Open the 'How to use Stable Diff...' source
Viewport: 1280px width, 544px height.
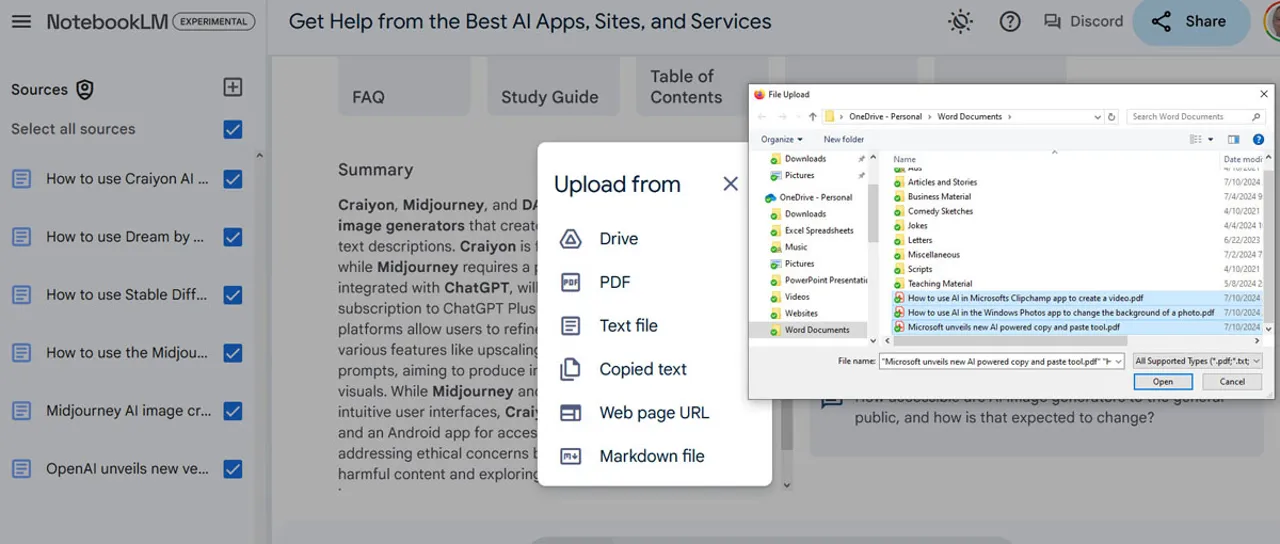pos(127,295)
